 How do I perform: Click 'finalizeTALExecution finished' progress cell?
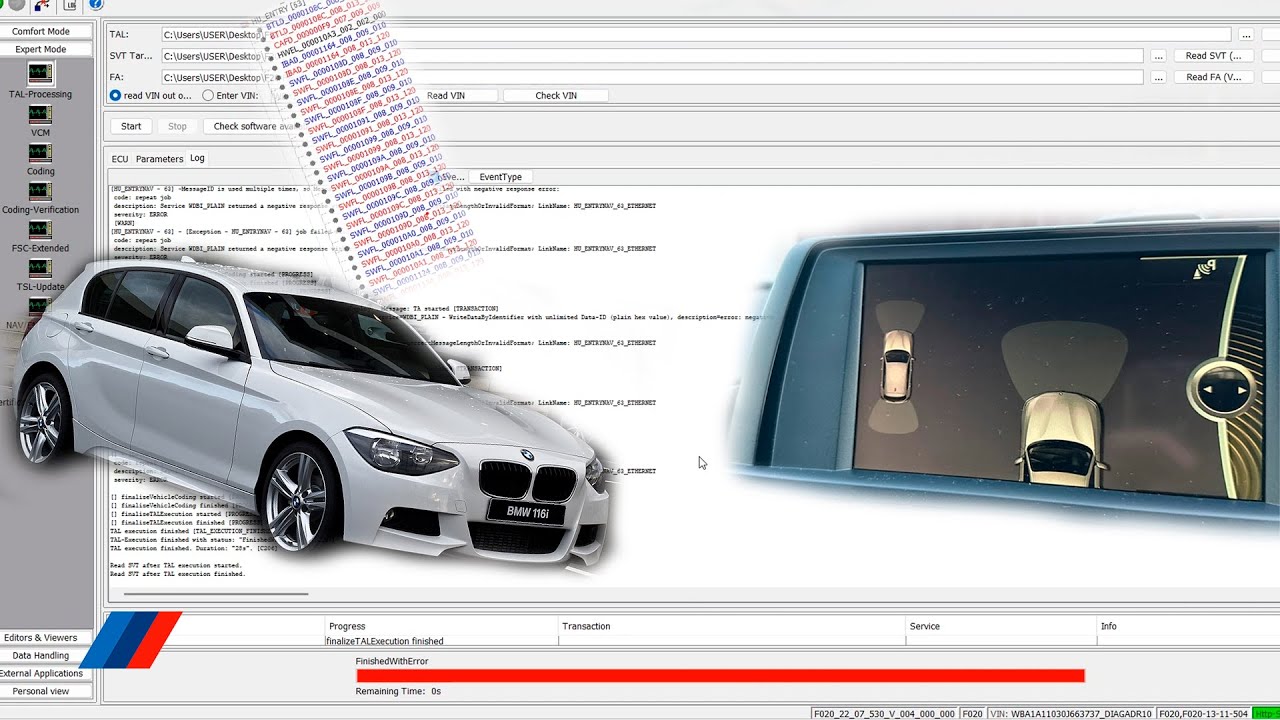[442, 641]
